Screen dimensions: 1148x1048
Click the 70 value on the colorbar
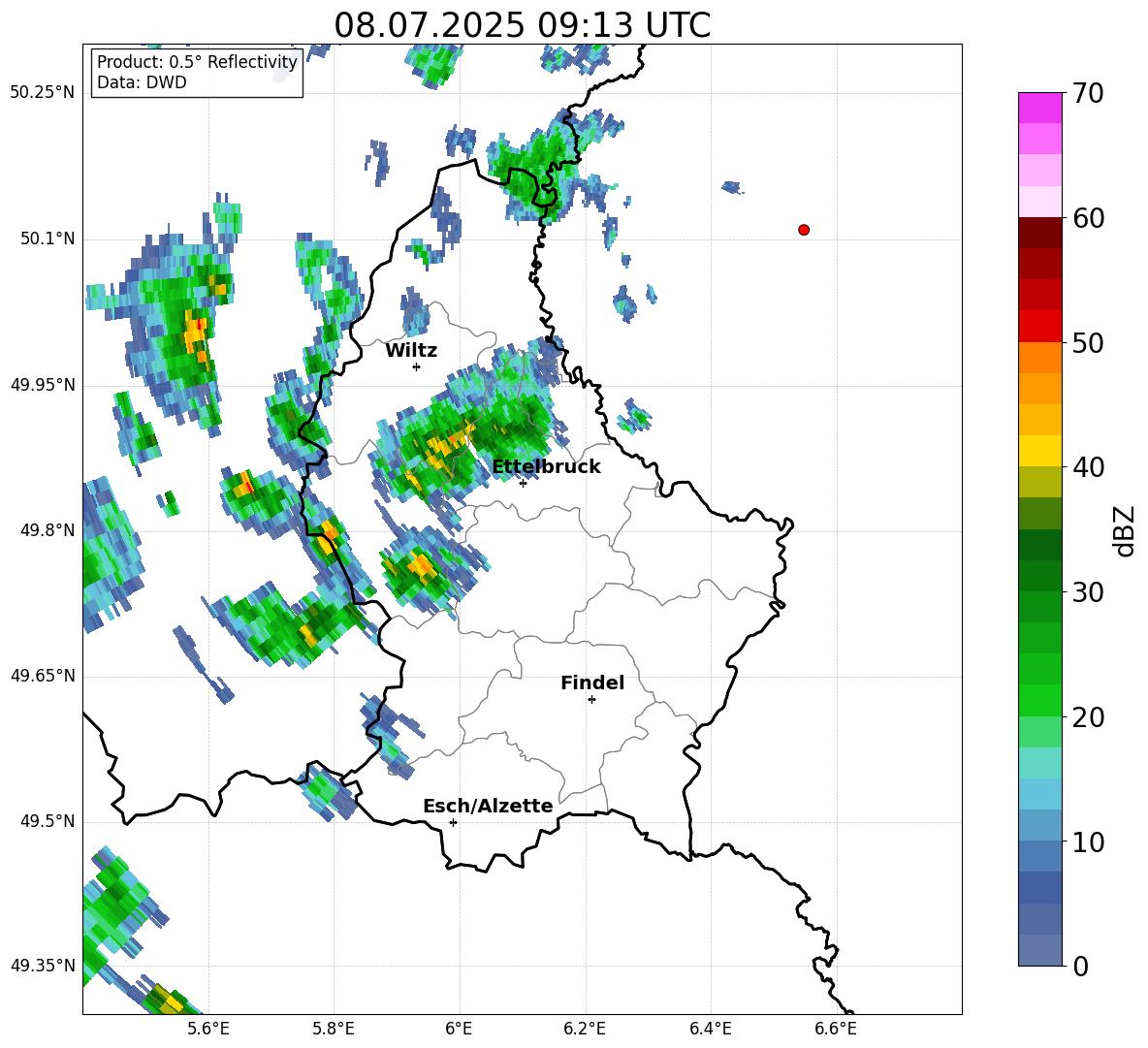tap(1087, 94)
